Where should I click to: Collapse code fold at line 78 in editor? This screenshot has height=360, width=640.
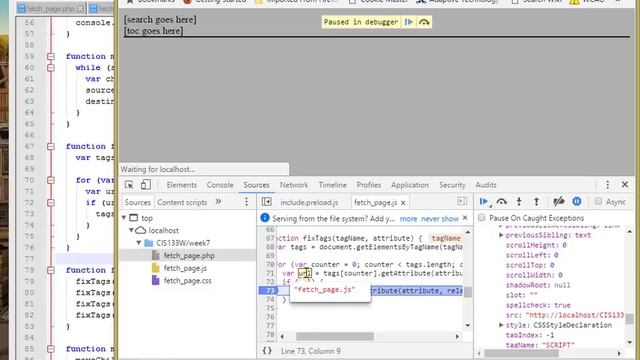coord(51,270)
